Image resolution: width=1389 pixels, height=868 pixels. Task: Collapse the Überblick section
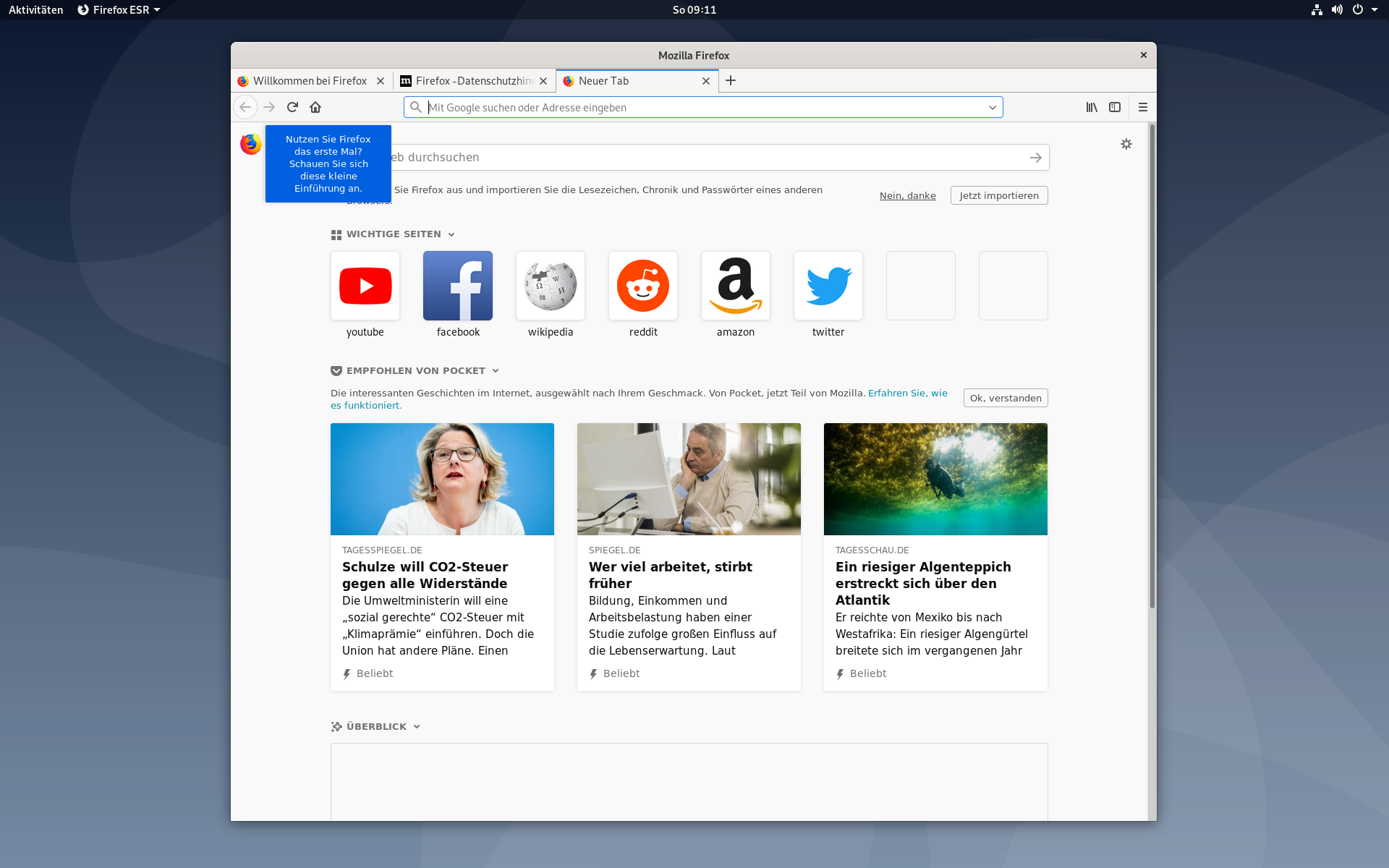417,727
